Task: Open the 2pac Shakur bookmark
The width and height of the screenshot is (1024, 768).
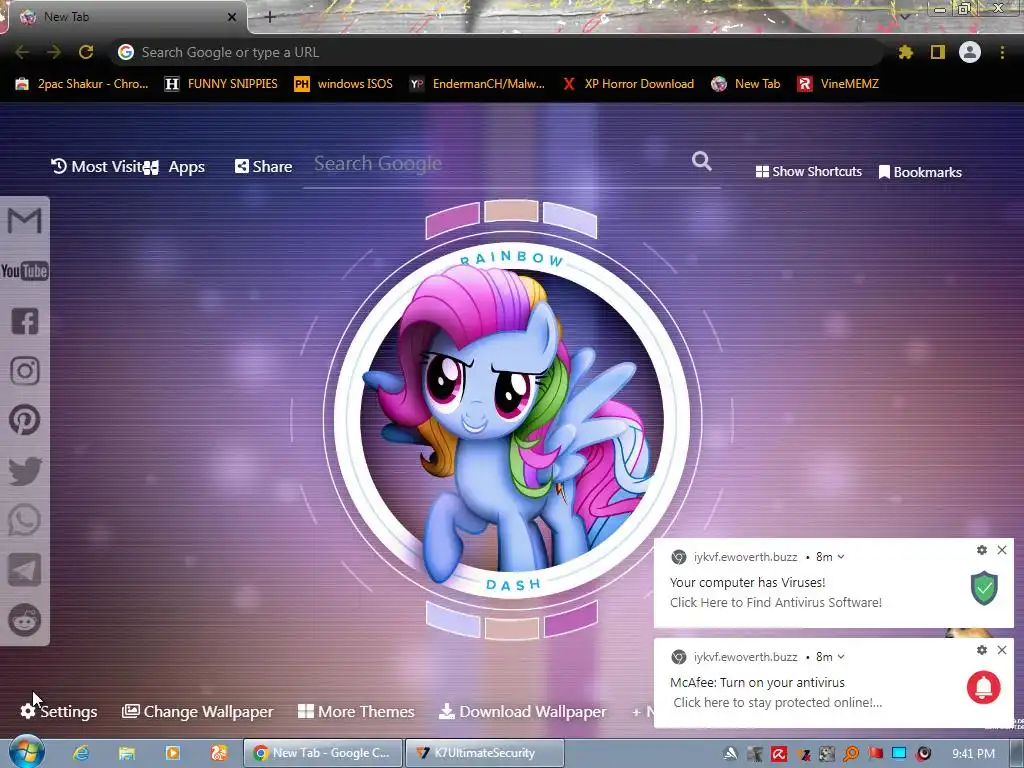Action: [82, 84]
